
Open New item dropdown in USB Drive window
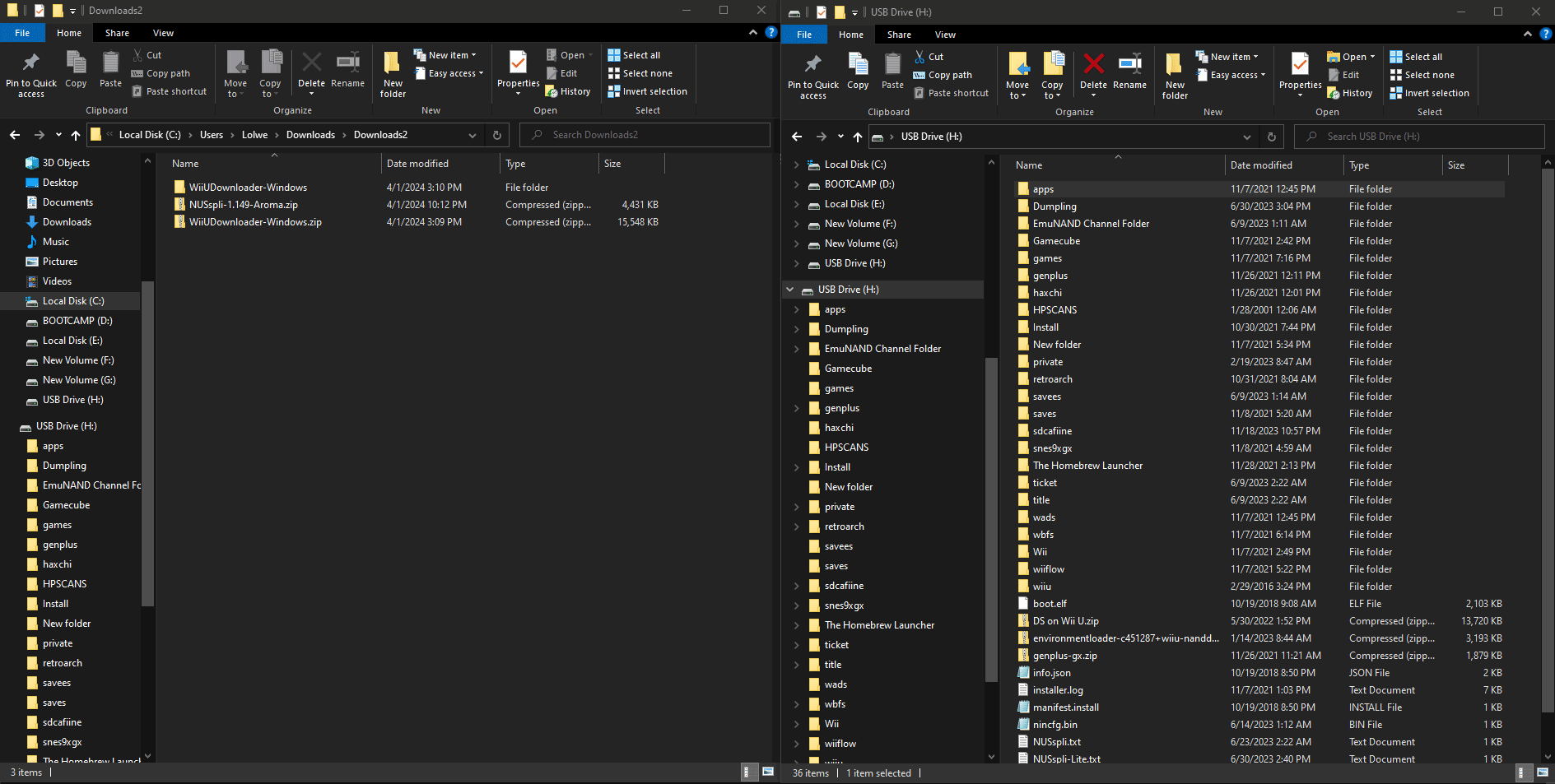(1227, 57)
